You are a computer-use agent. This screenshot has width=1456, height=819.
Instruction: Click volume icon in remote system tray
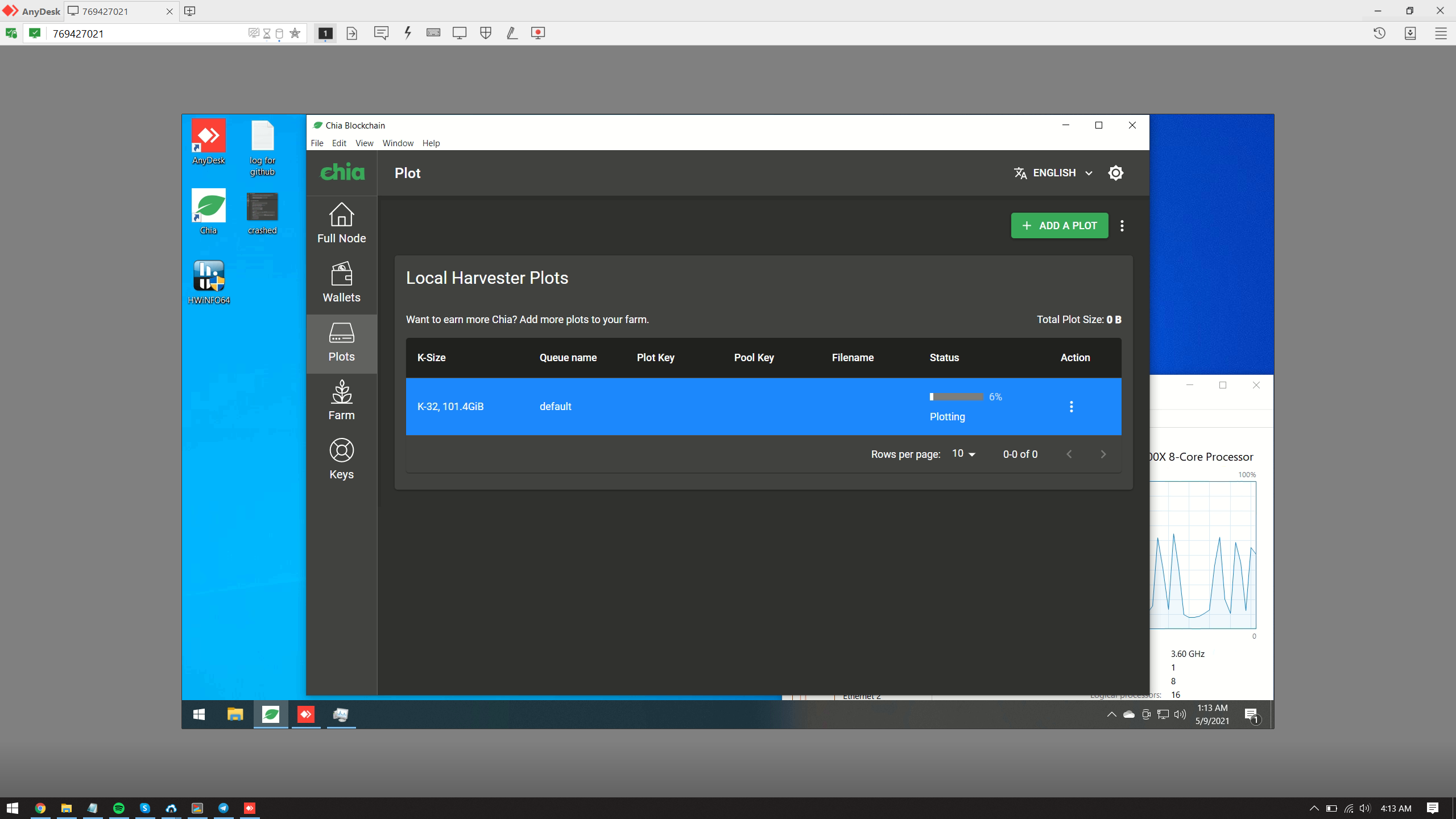point(1180,714)
